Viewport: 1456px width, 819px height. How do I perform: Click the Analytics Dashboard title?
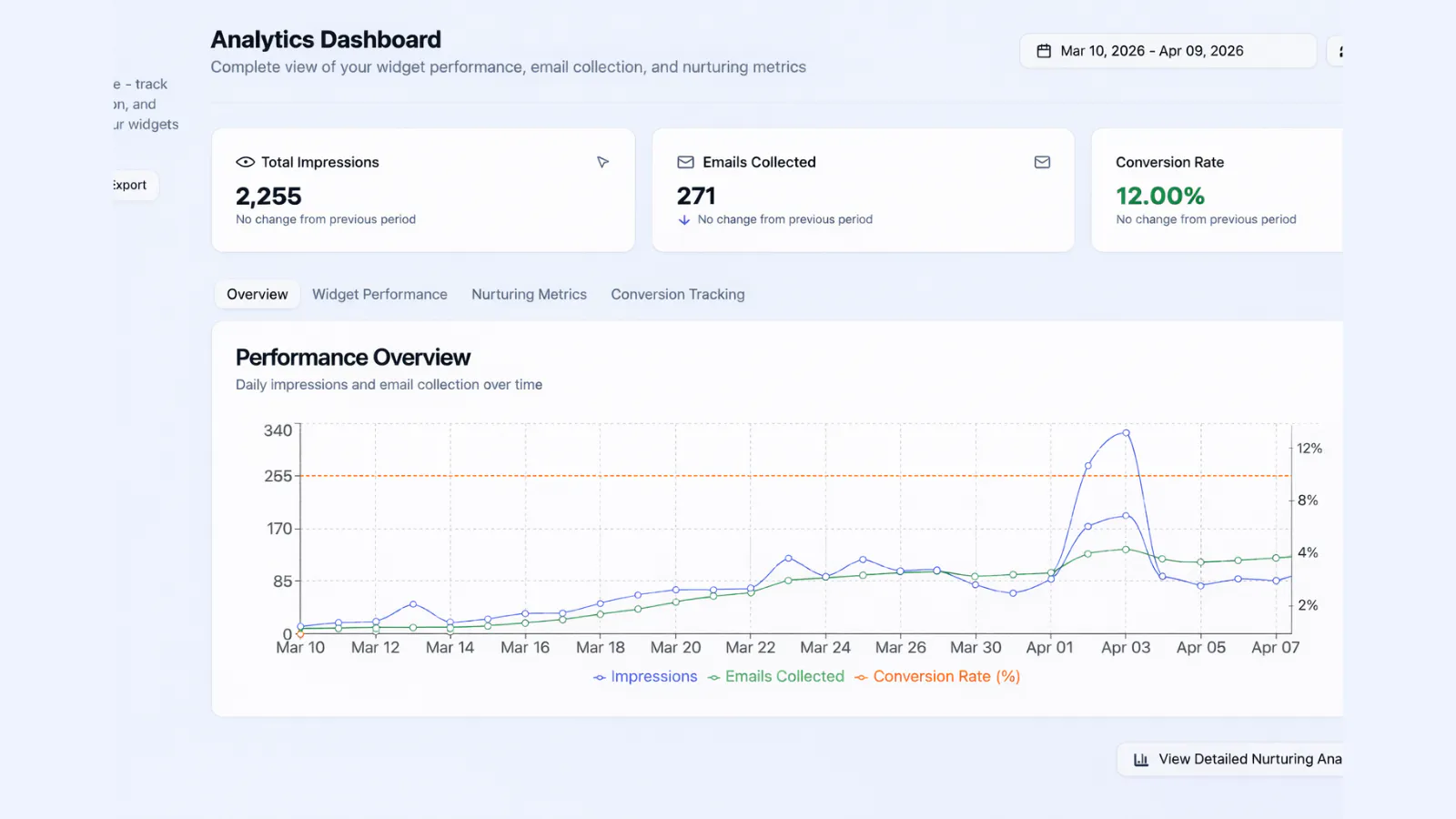(x=326, y=39)
